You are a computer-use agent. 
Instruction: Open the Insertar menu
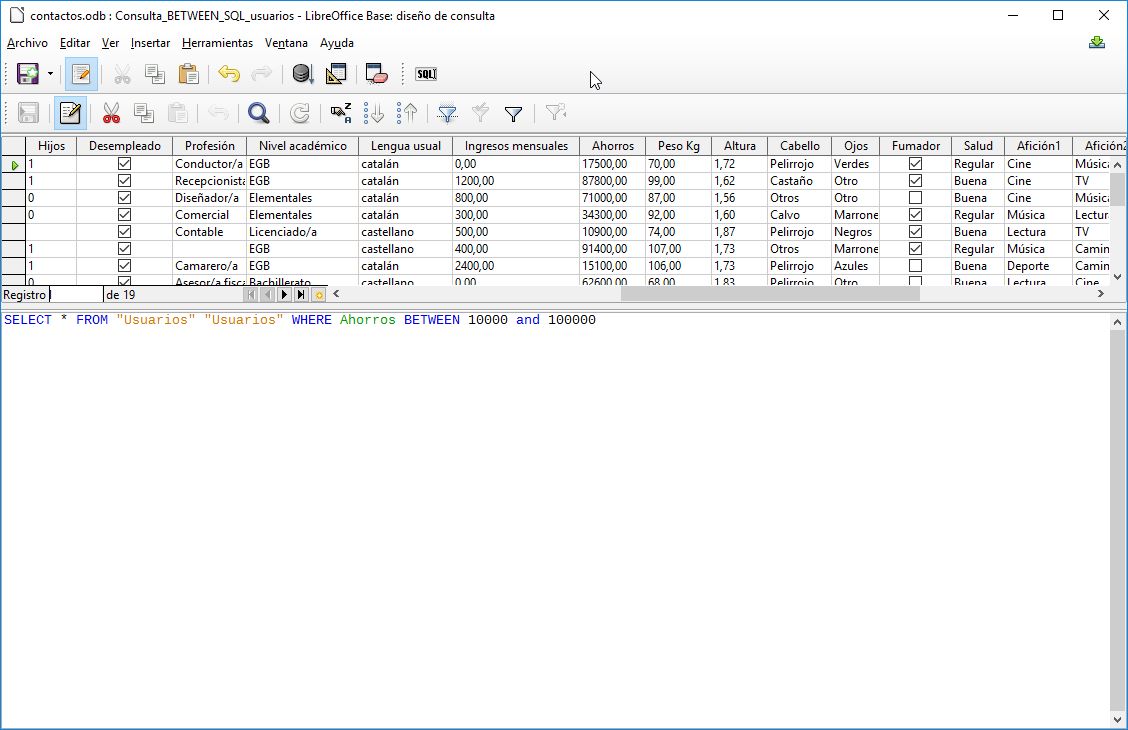(150, 43)
